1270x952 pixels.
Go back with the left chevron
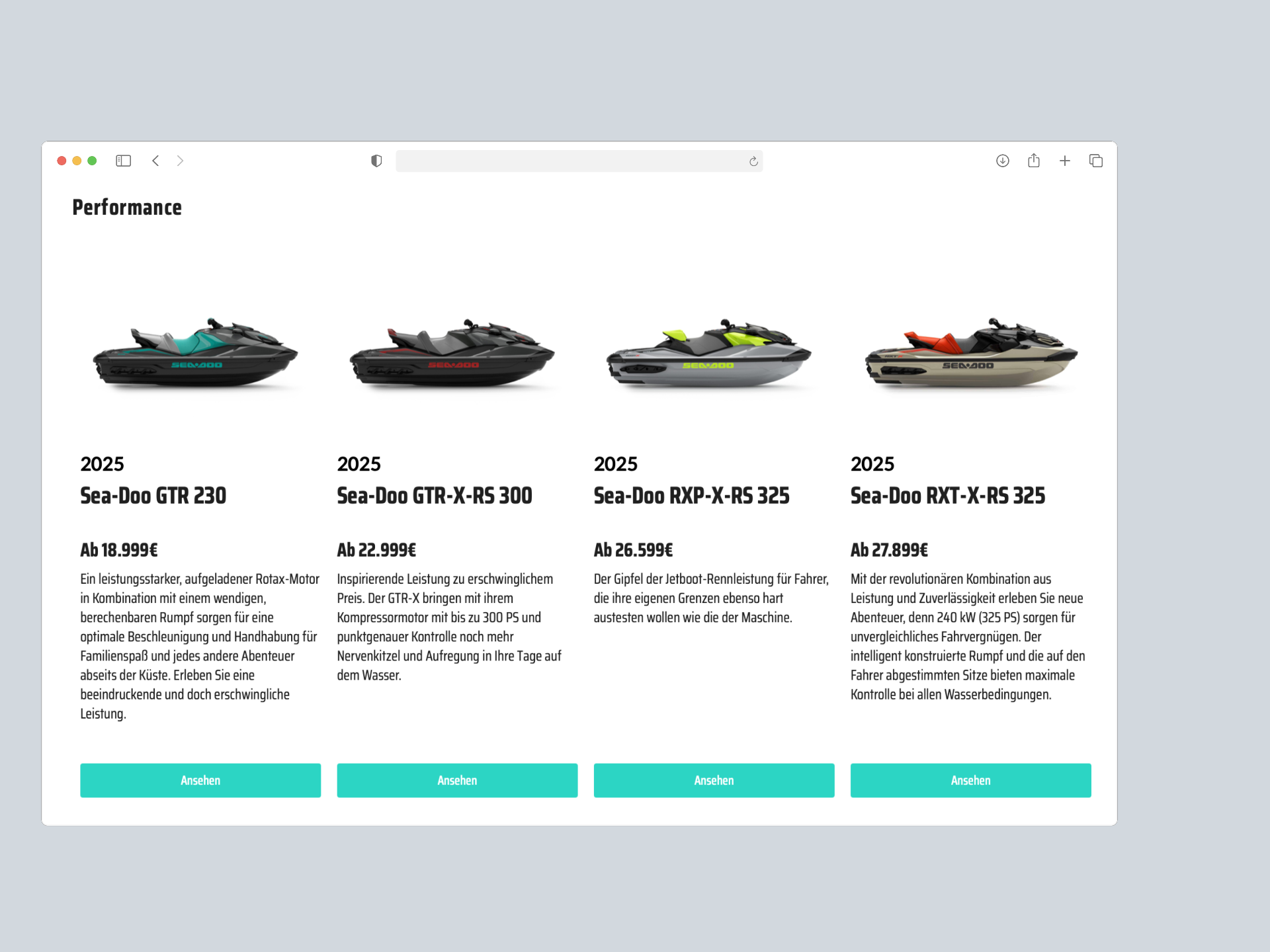(x=155, y=161)
